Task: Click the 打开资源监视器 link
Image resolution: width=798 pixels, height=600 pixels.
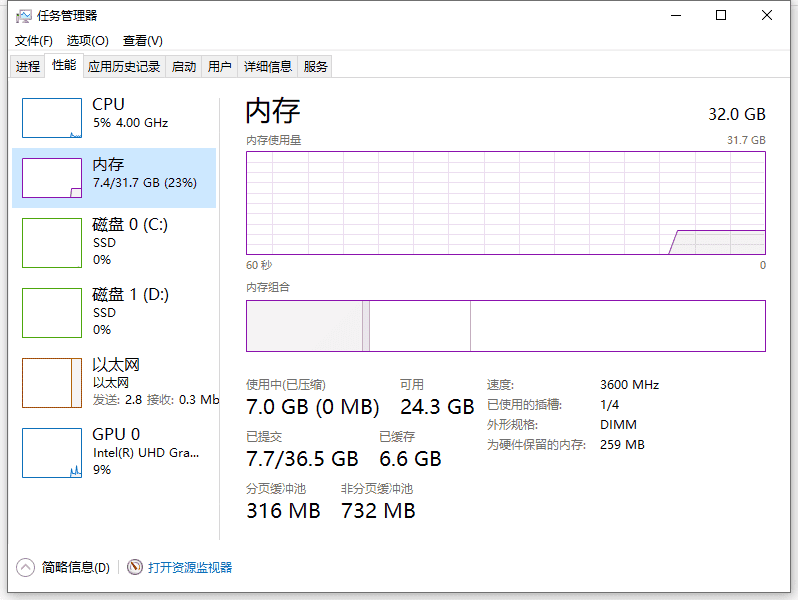Action: pyautogui.click(x=190, y=567)
